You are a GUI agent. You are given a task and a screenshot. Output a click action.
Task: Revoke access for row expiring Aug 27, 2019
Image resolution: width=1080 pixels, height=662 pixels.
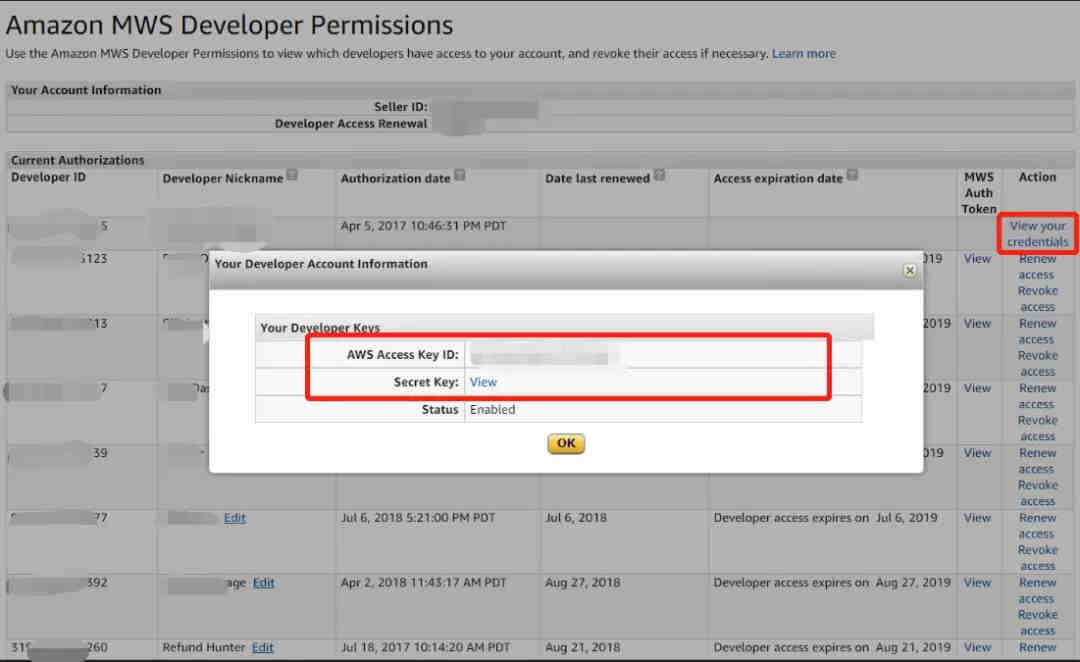[x=1037, y=623]
